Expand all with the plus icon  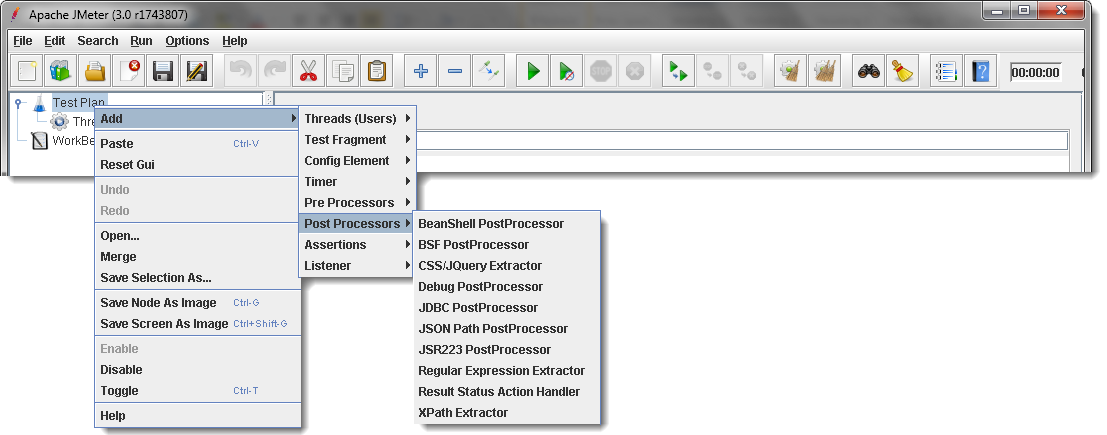(x=421, y=71)
